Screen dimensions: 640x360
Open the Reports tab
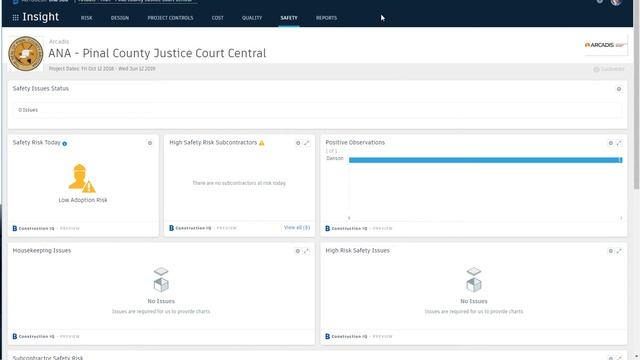click(326, 18)
